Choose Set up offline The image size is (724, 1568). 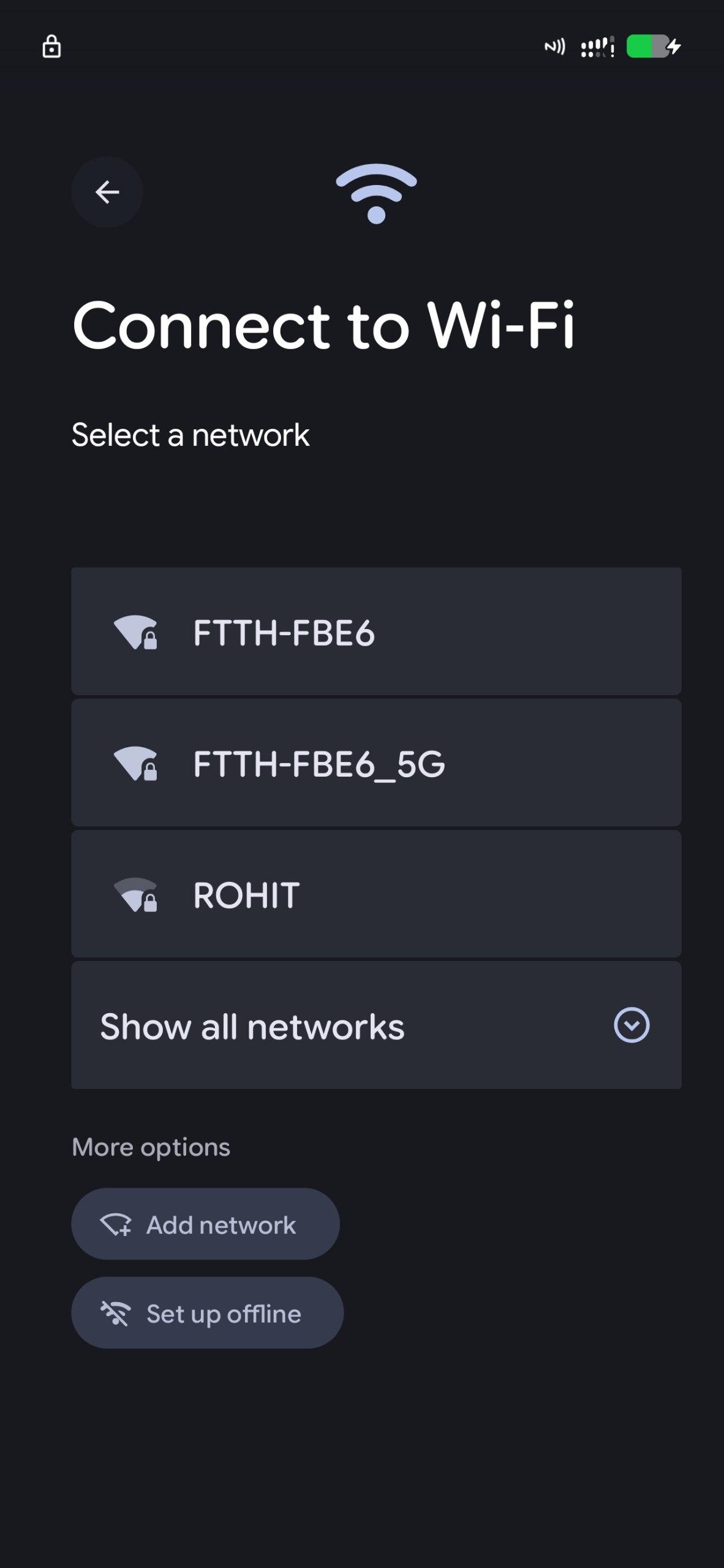(x=224, y=1314)
